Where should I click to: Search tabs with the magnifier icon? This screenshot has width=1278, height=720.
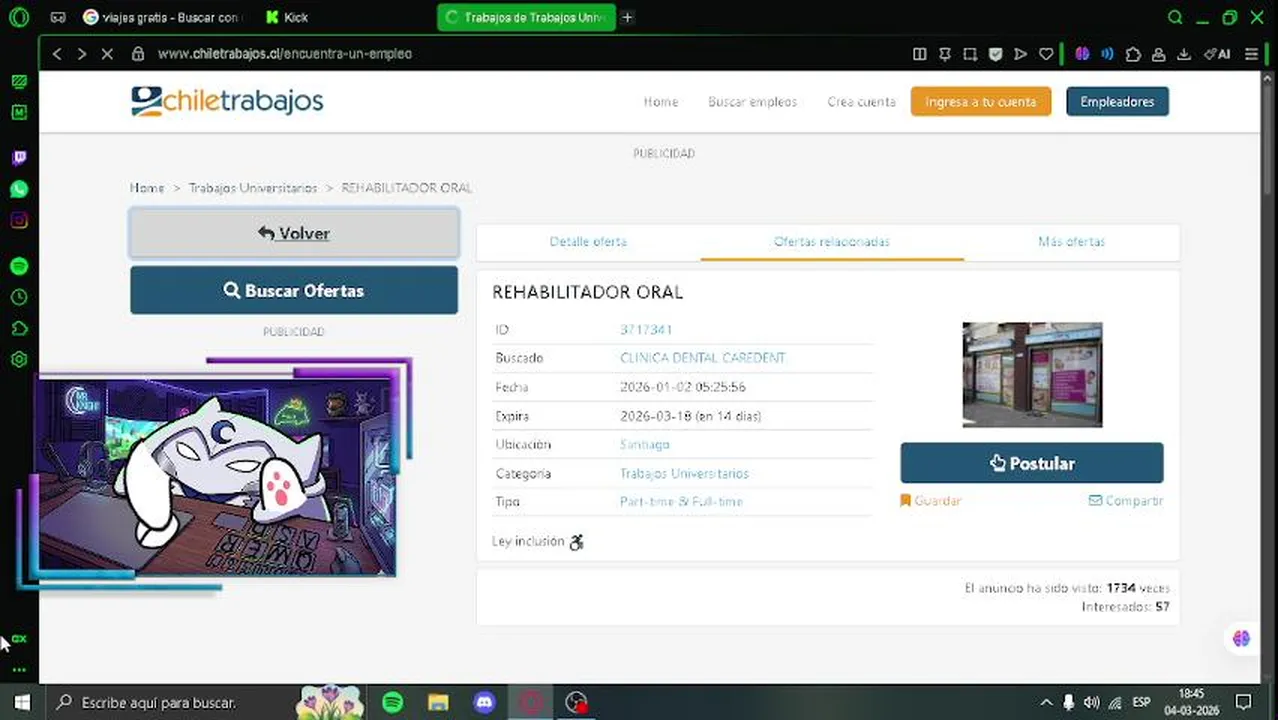1175,17
